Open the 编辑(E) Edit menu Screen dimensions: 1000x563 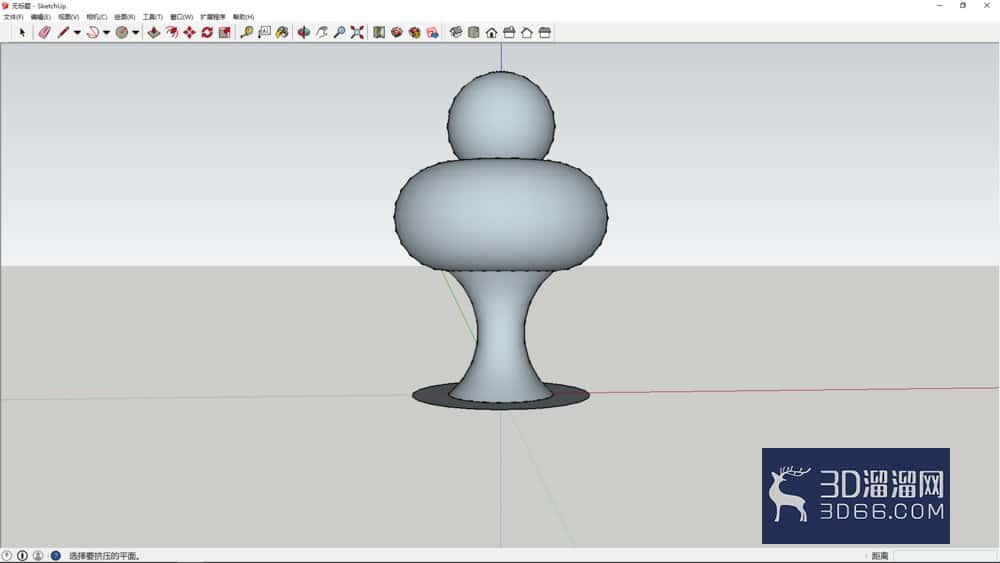[41, 17]
